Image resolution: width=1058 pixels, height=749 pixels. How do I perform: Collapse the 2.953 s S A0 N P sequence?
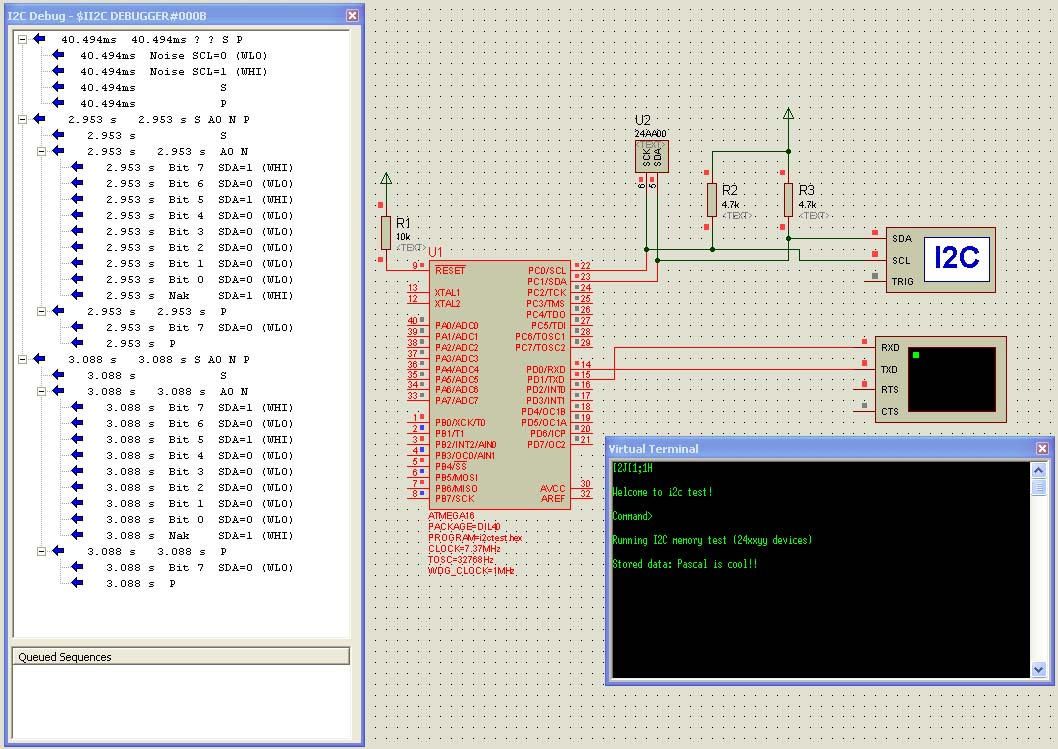(22, 119)
